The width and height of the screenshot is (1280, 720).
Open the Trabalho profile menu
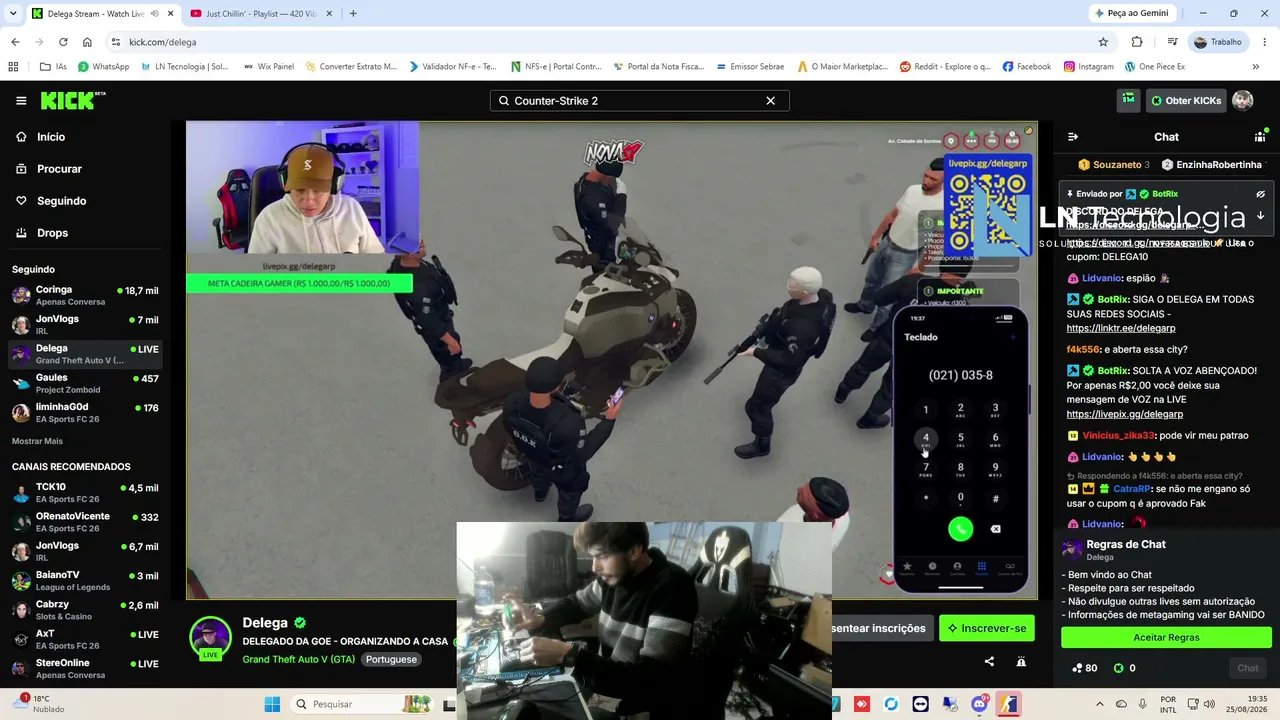[x=1218, y=42]
